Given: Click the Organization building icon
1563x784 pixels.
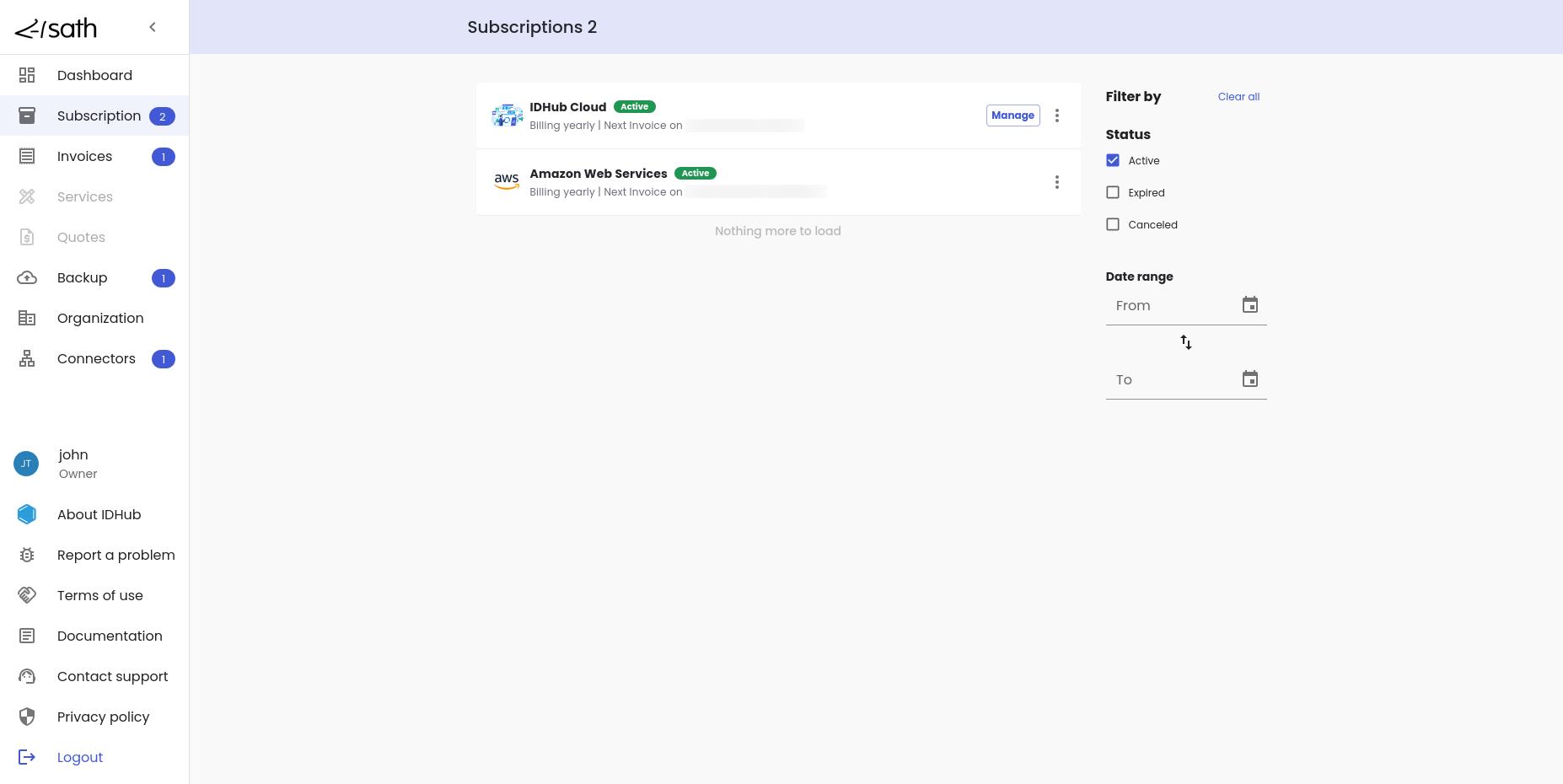Looking at the screenshot, I should (27, 318).
